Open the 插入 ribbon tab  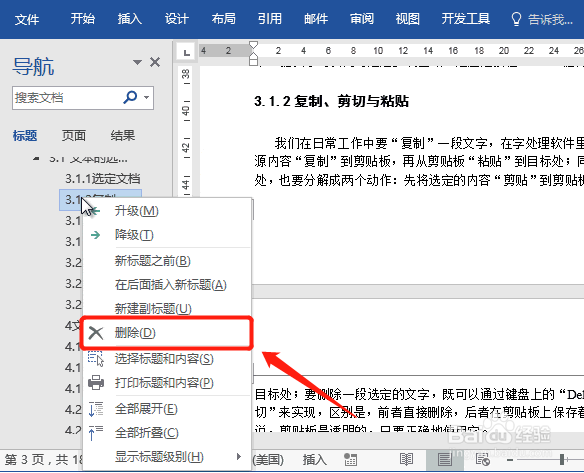click(130, 19)
